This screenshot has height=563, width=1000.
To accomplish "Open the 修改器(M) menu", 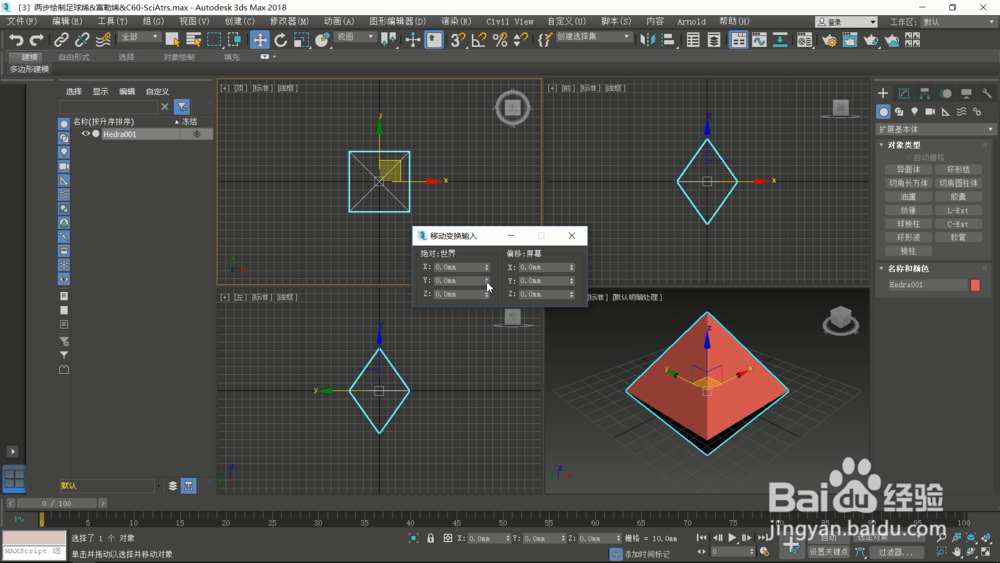I will 289,21.
